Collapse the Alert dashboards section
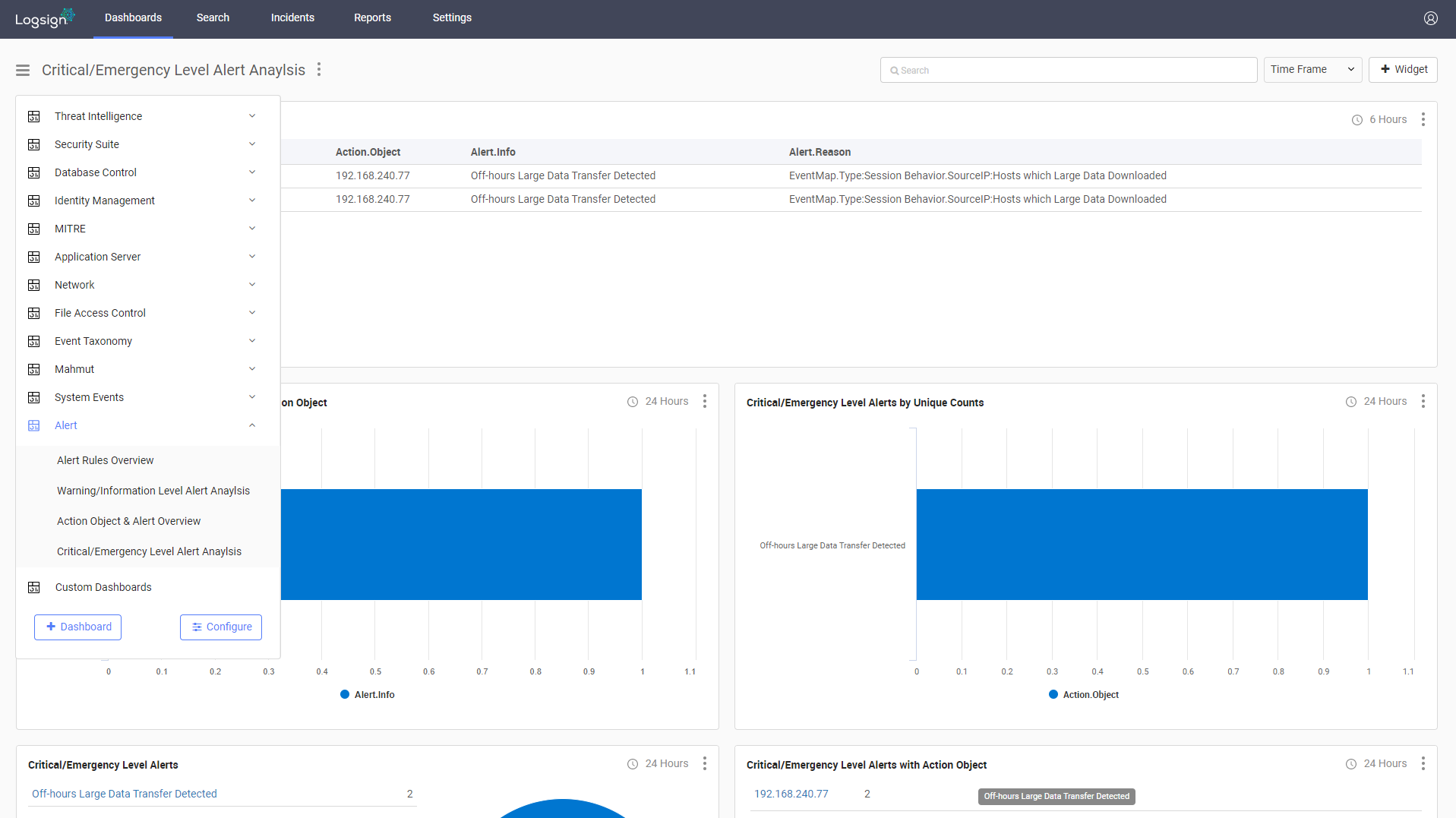This screenshot has width=1456, height=818. (252, 425)
